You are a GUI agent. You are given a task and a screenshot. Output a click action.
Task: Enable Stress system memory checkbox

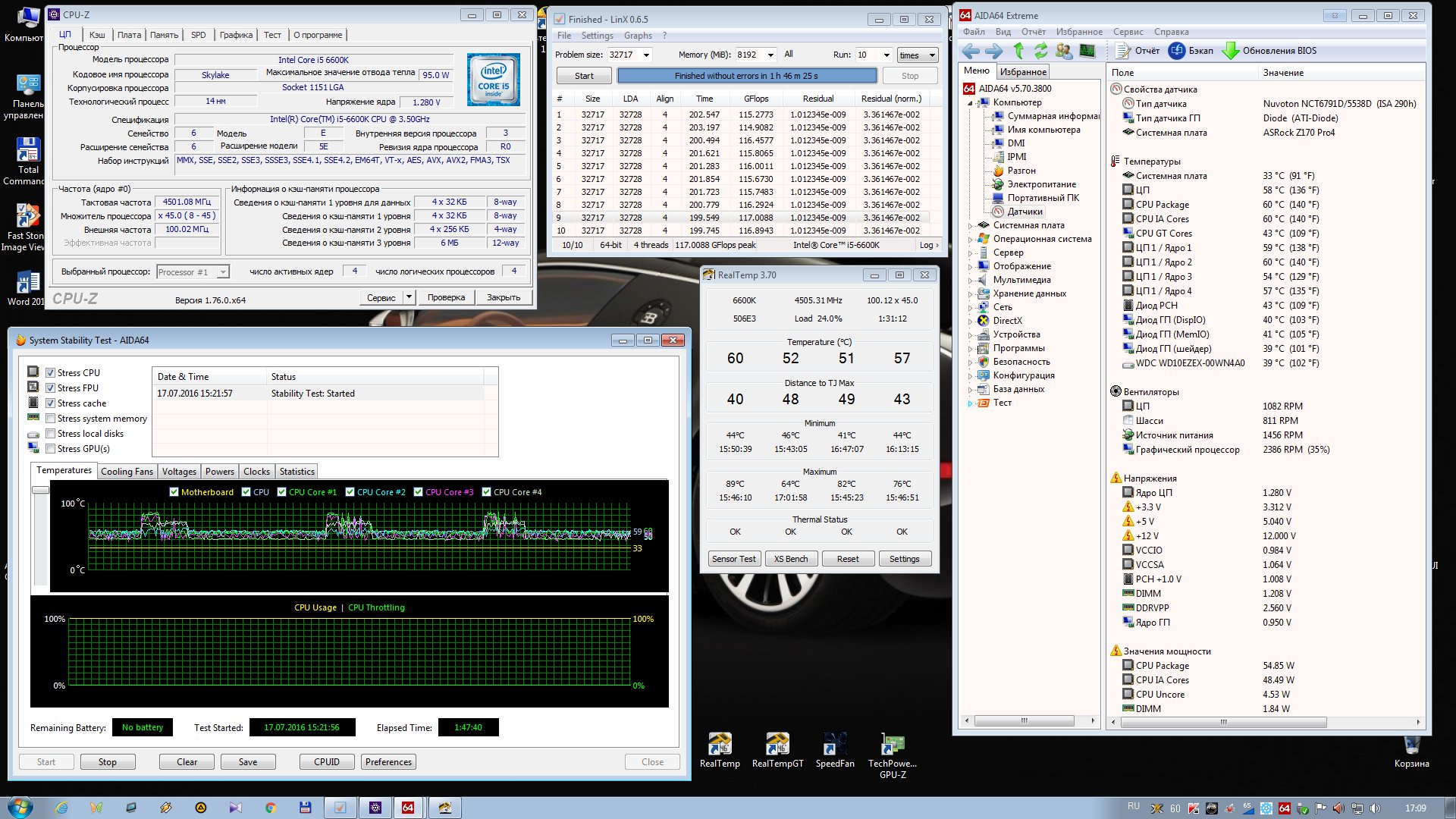tap(50, 419)
